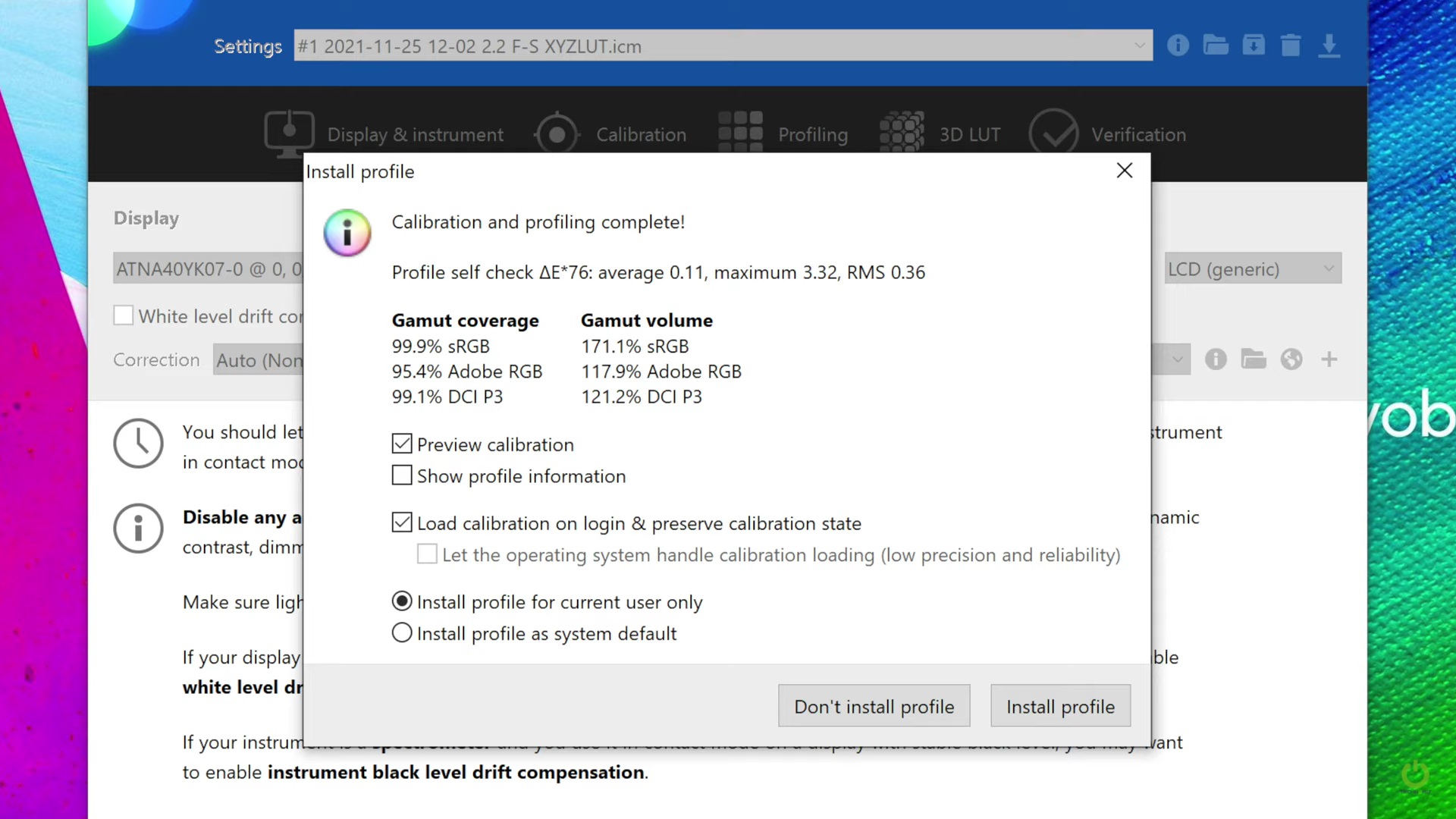
Task: Click the plus icon beside correction
Action: (x=1329, y=359)
